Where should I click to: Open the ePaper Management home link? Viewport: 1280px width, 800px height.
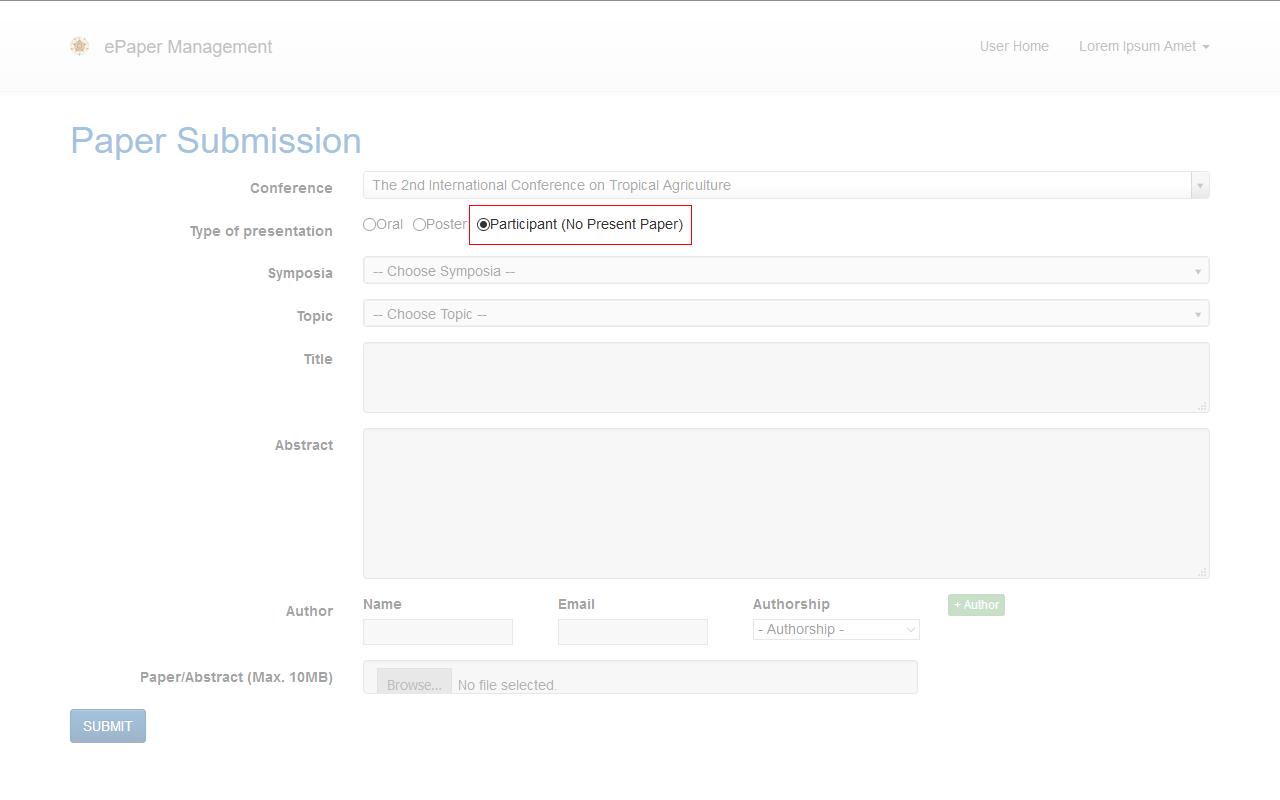click(x=188, y=47)
